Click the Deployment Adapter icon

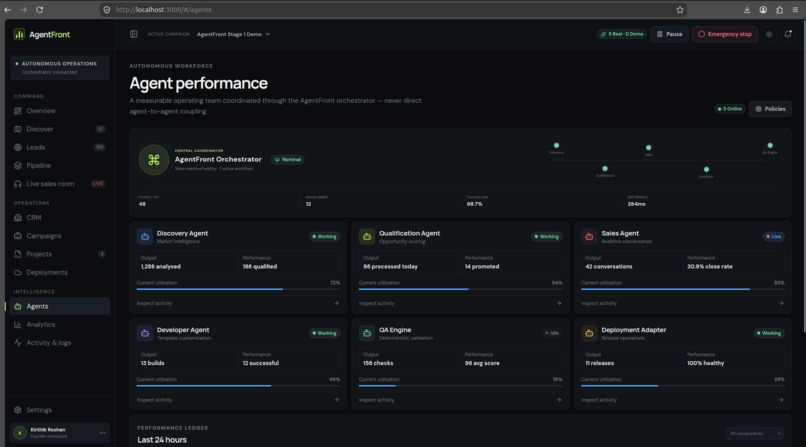coord(589,333)
